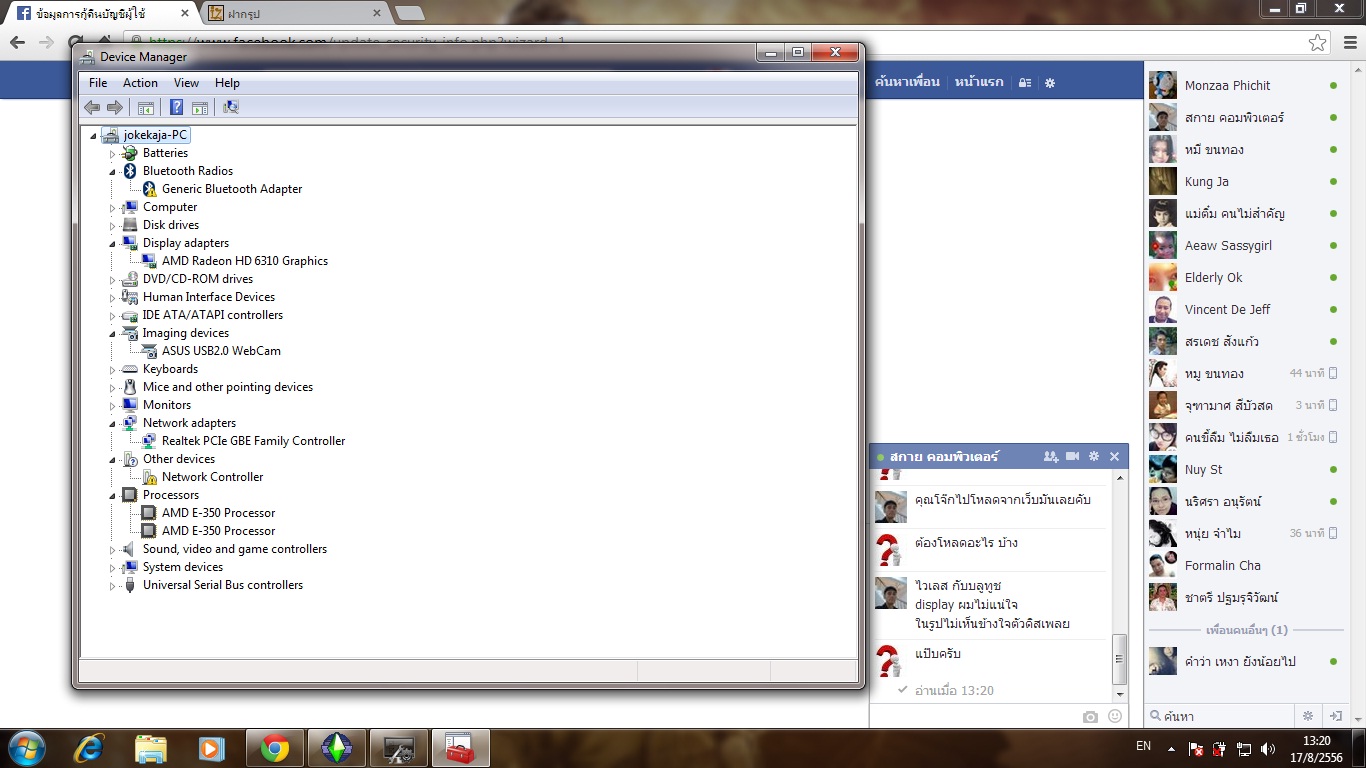Image resolution: width=1366 pixels, height=768 pixels.
Task: Open the View menu in Device Manager
Action: tap(186, 83)
